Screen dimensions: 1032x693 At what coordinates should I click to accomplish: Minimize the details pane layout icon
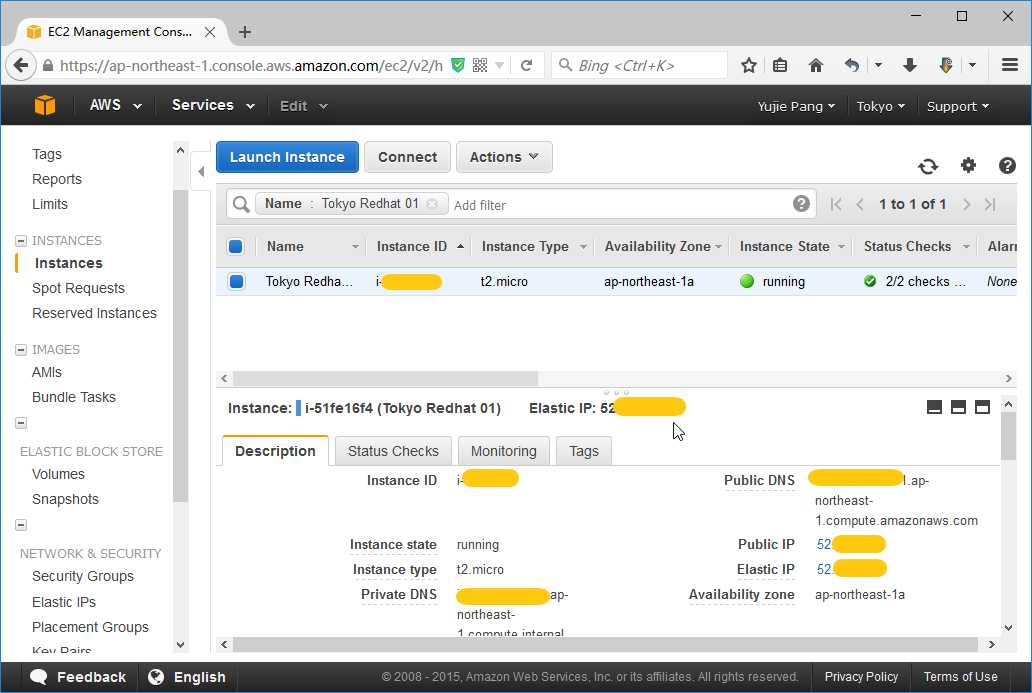click(x=934, y=407)
